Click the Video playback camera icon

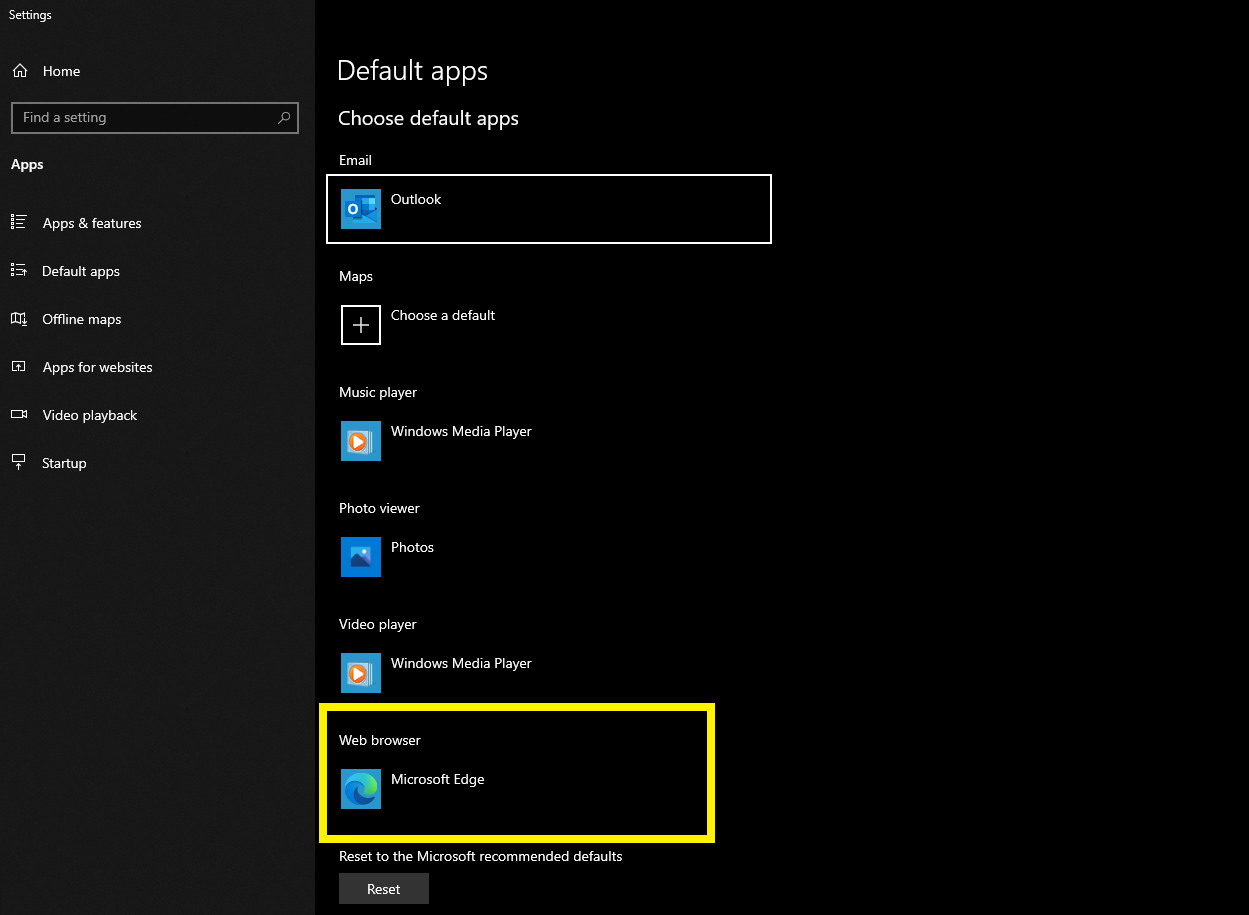(x=19, y=415)
